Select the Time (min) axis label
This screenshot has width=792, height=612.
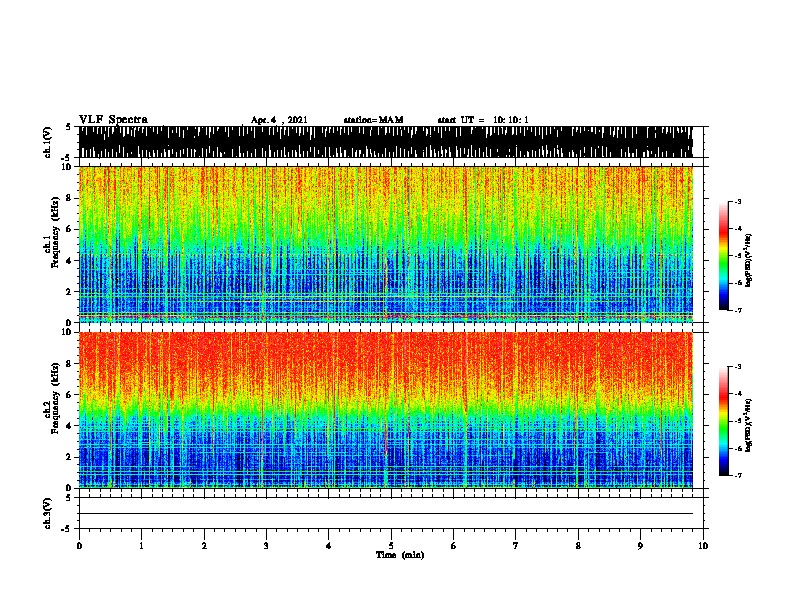click(x=400, y=555)
